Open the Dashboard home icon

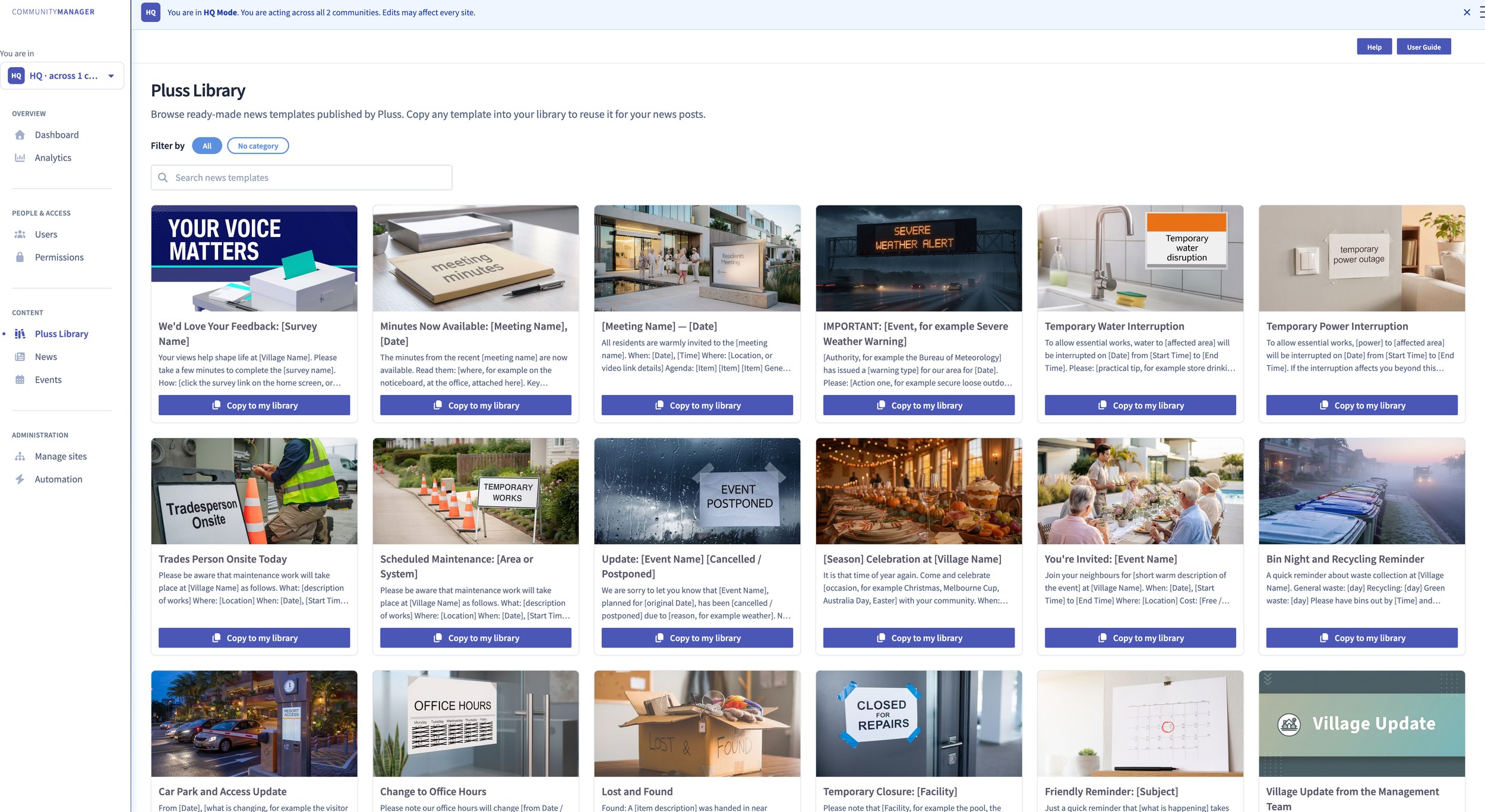pyautogui.click(x=20, y=135)
